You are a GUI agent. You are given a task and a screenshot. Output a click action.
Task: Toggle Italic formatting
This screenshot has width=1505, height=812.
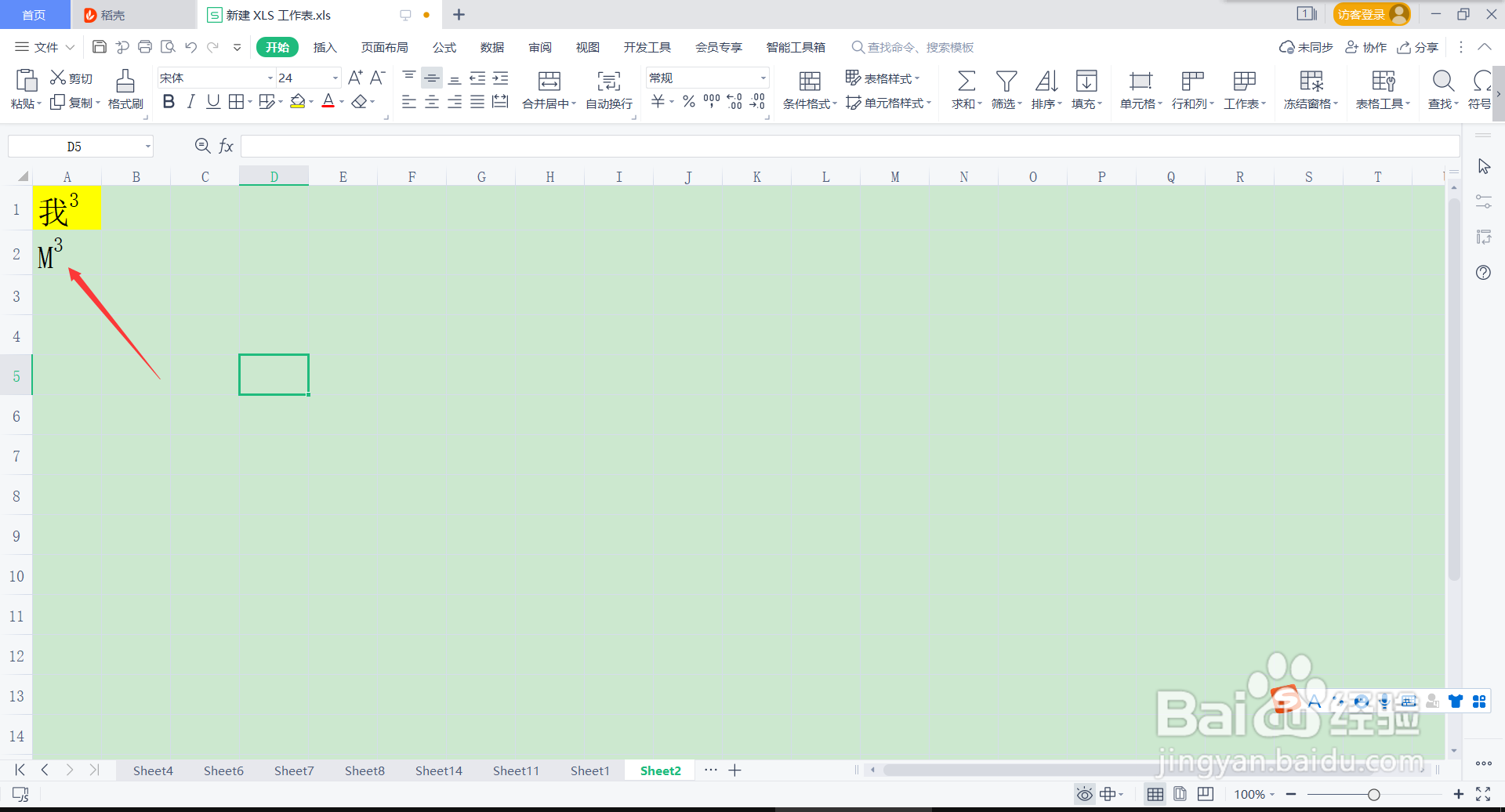[x=190, y=102]
